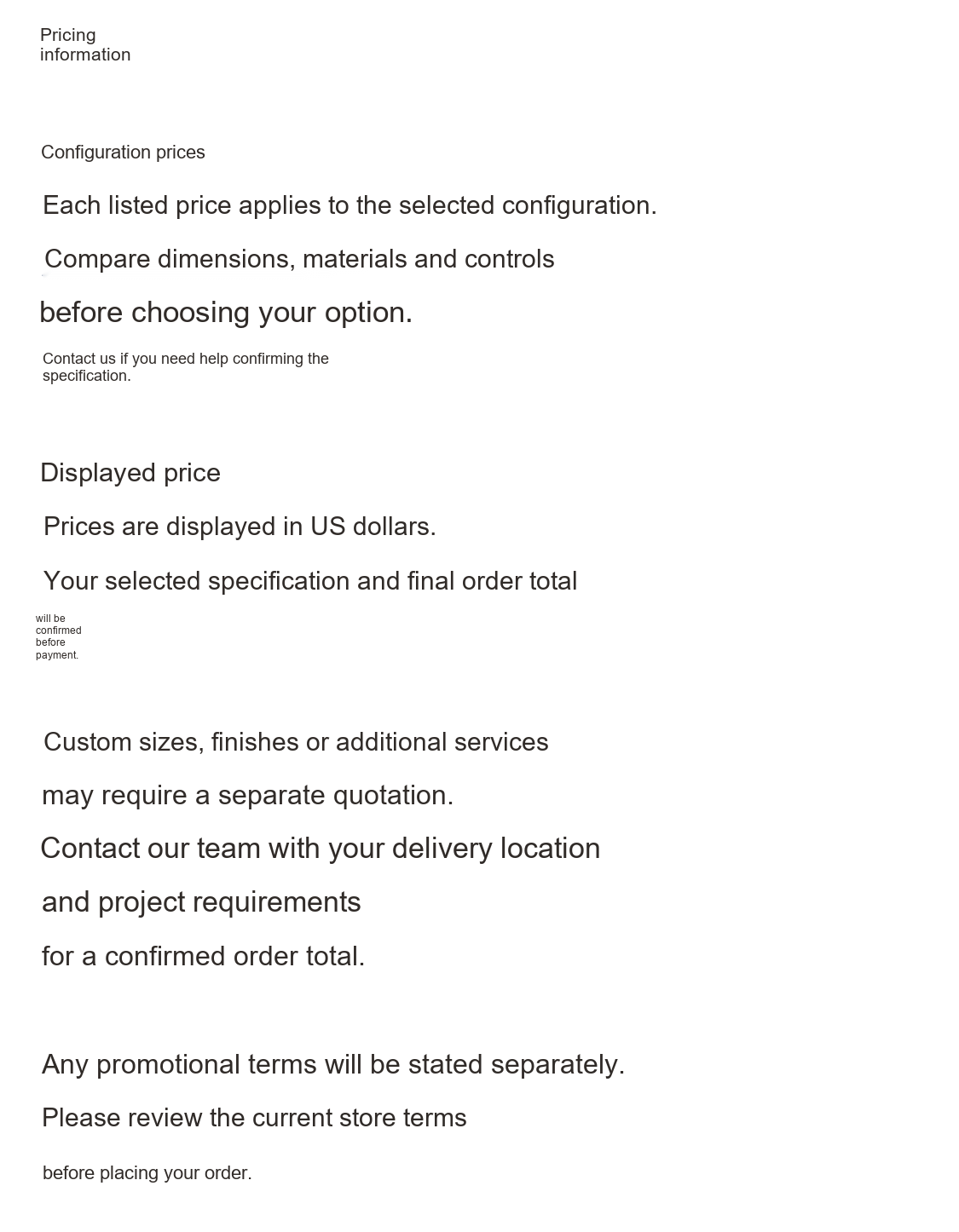
Task: Click small 'will be confirmed before payment.' text
Action: (59, 636)
